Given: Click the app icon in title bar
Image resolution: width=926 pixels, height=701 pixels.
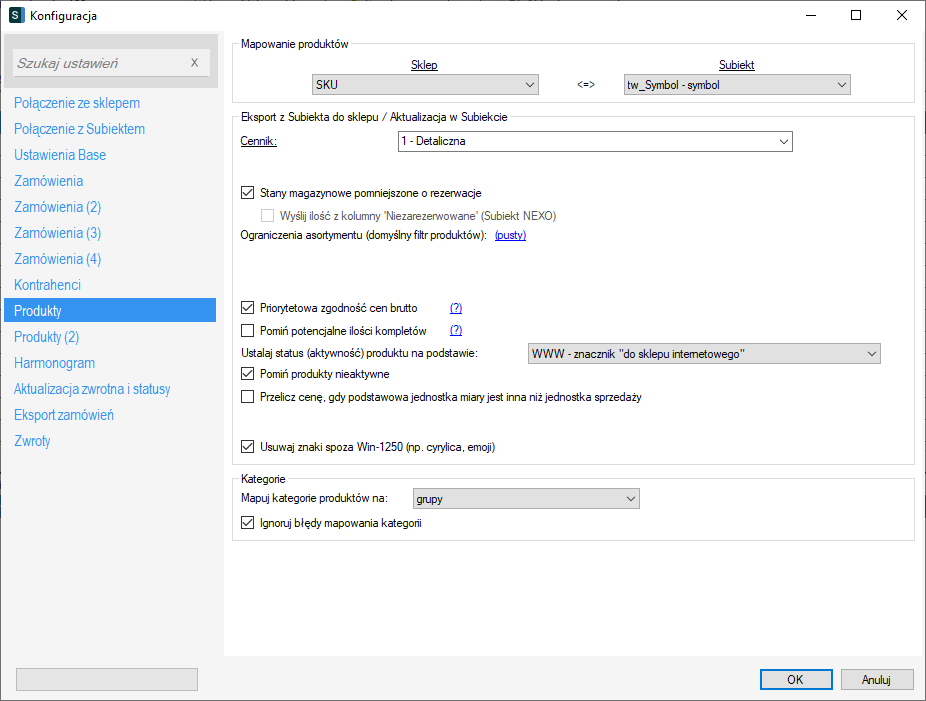Looking at the screenshot, I should [16, 15].
